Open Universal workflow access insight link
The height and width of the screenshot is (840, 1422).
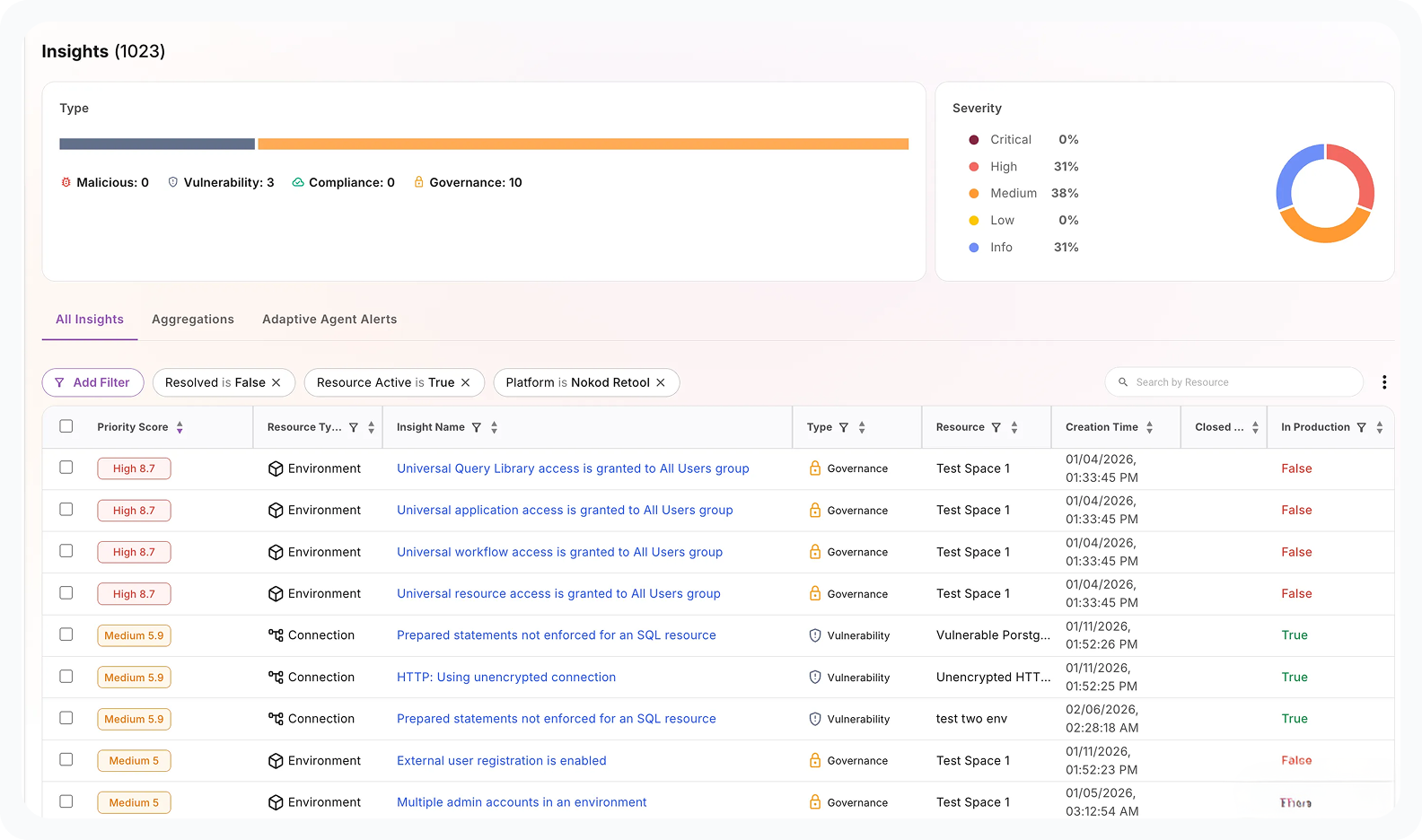coord(559,552)
